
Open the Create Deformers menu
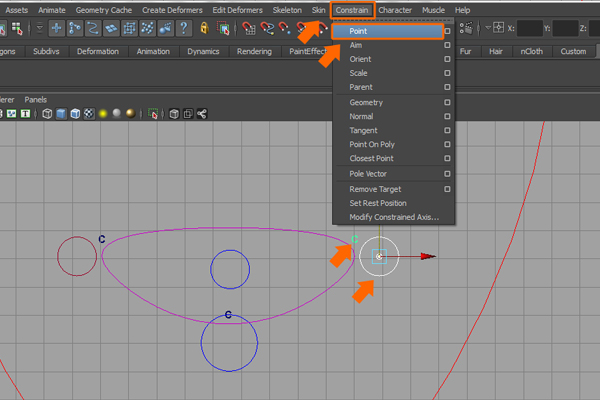pos(172,10)
